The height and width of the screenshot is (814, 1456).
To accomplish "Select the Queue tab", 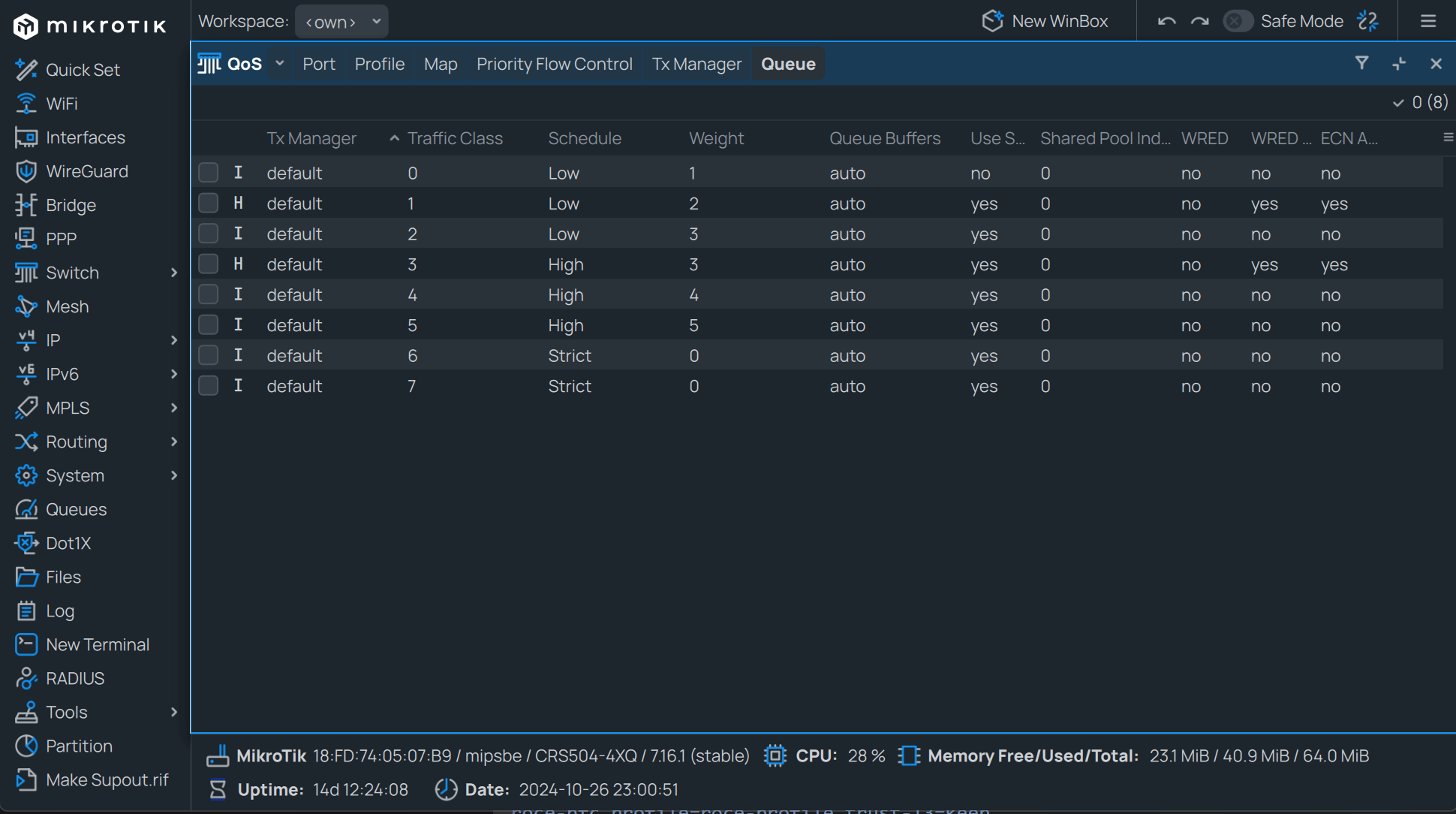I will [788, 64].
